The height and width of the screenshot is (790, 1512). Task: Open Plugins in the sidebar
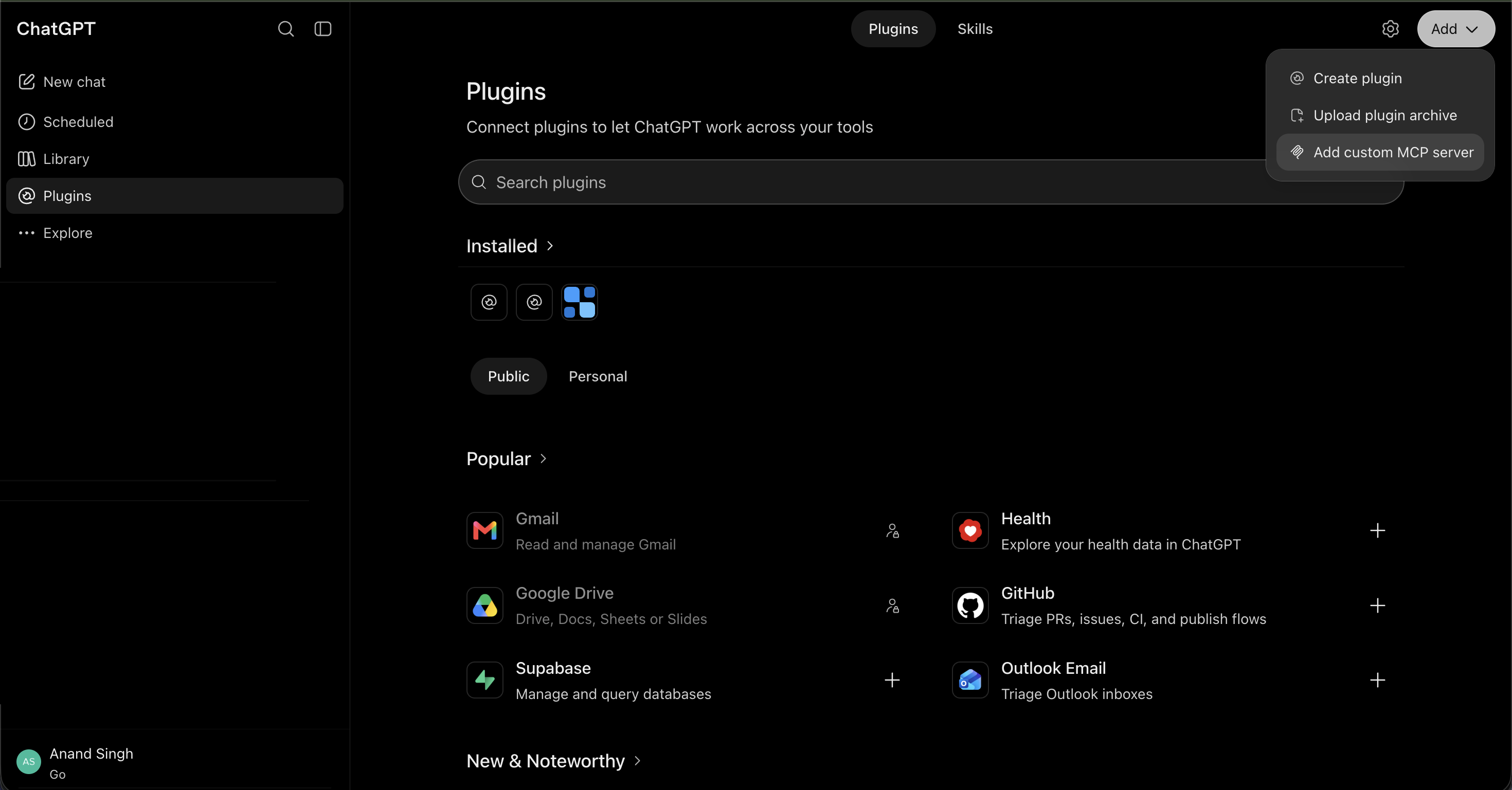(x=174, y=196)
